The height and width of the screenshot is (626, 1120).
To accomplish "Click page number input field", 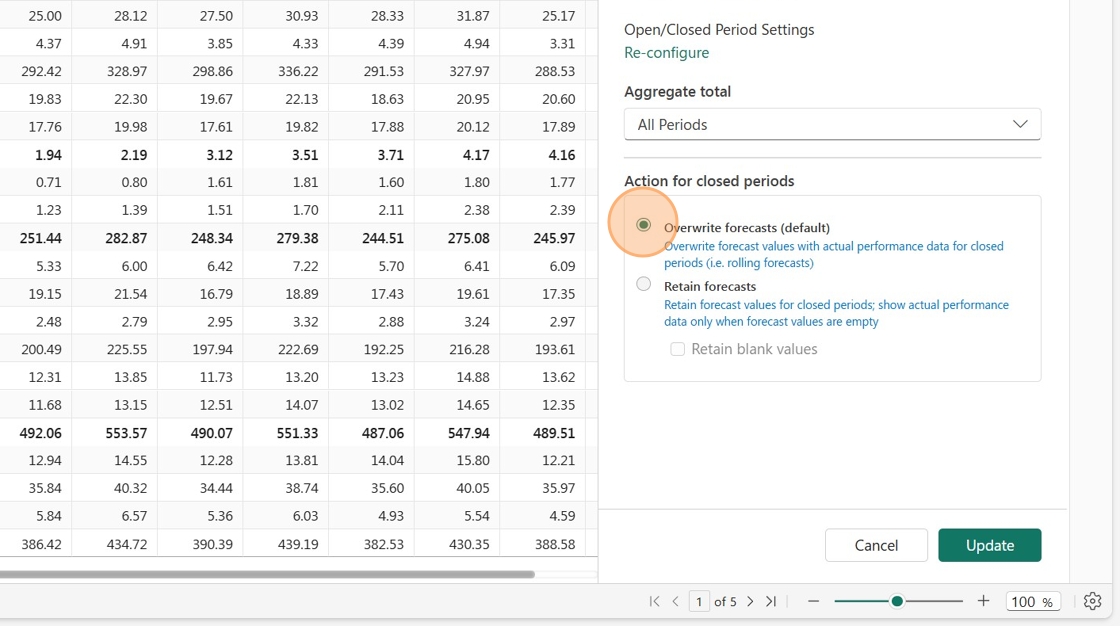I will tap(699, 602).
